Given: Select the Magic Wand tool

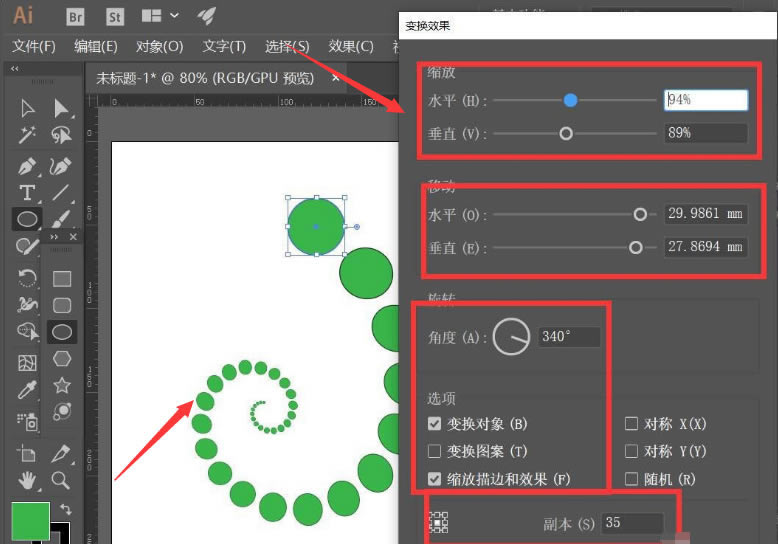Looking at the screenshot, I should pyautogui.click(x=27, y=135).
